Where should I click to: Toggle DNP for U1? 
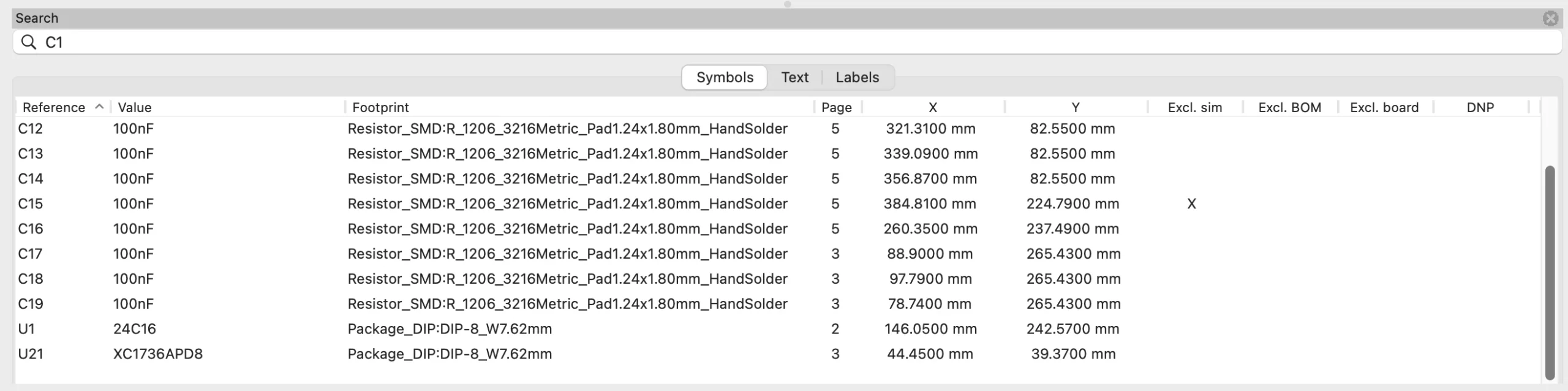[x=1480, y=328]
